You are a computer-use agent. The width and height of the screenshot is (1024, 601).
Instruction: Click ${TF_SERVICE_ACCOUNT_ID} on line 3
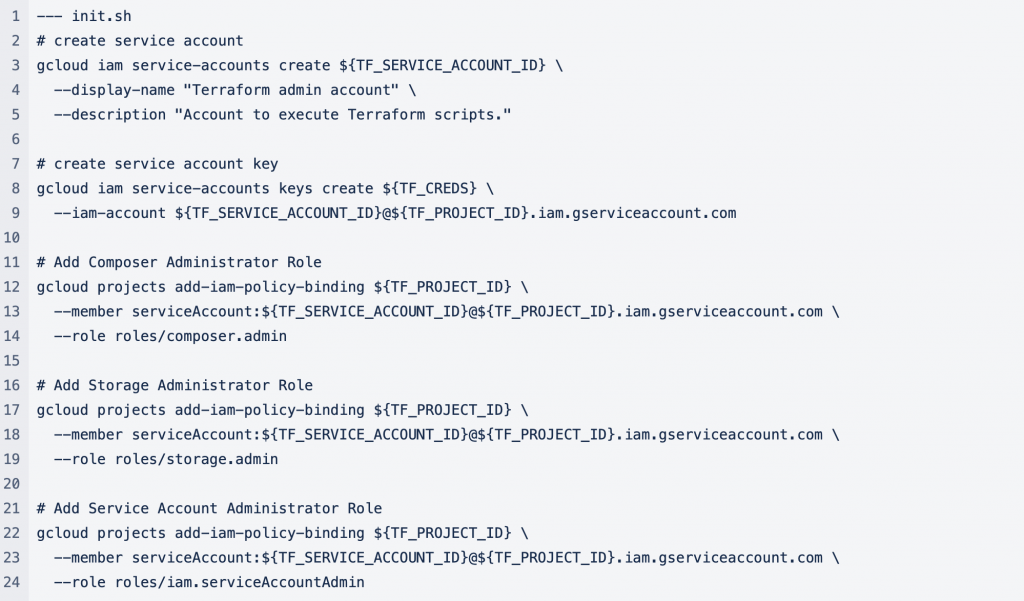[442, 65]
